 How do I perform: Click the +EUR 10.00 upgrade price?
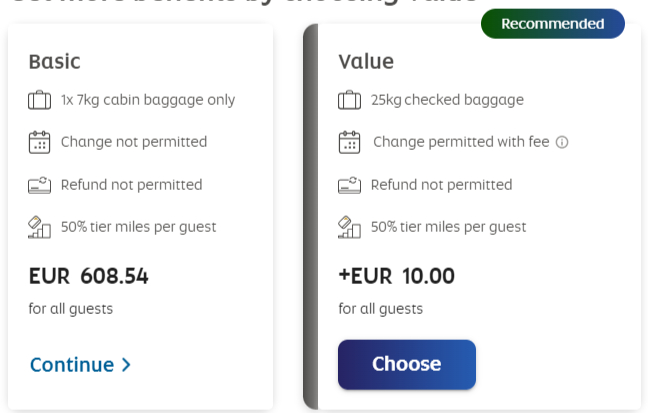396,276
